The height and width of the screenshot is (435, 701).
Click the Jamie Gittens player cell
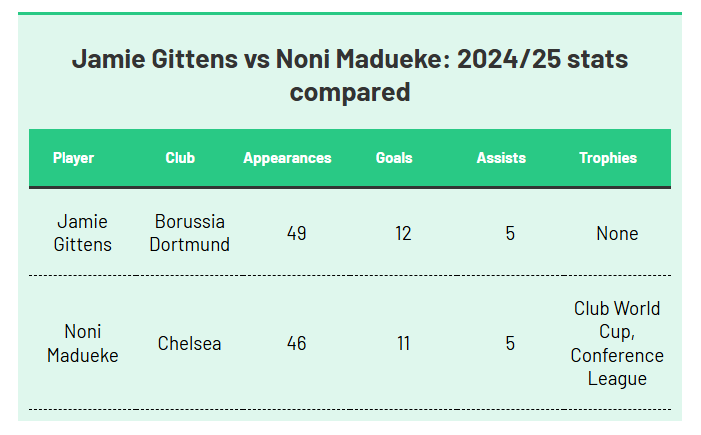82,233
